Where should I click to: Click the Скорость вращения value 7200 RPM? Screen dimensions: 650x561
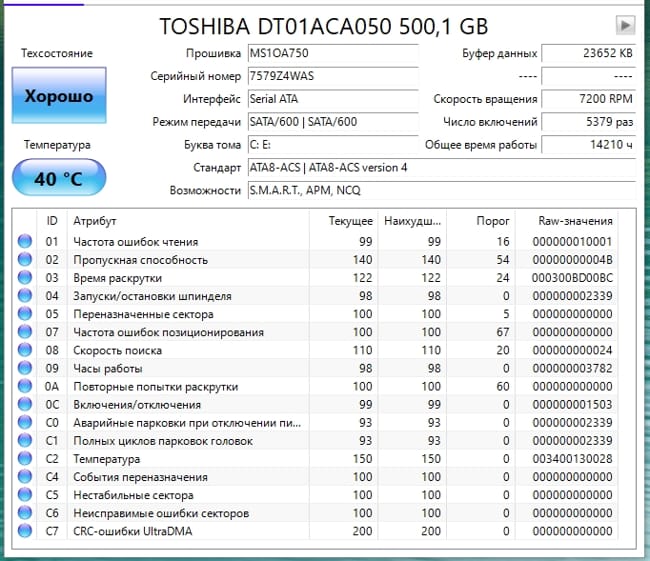click(x=588, y=99)
